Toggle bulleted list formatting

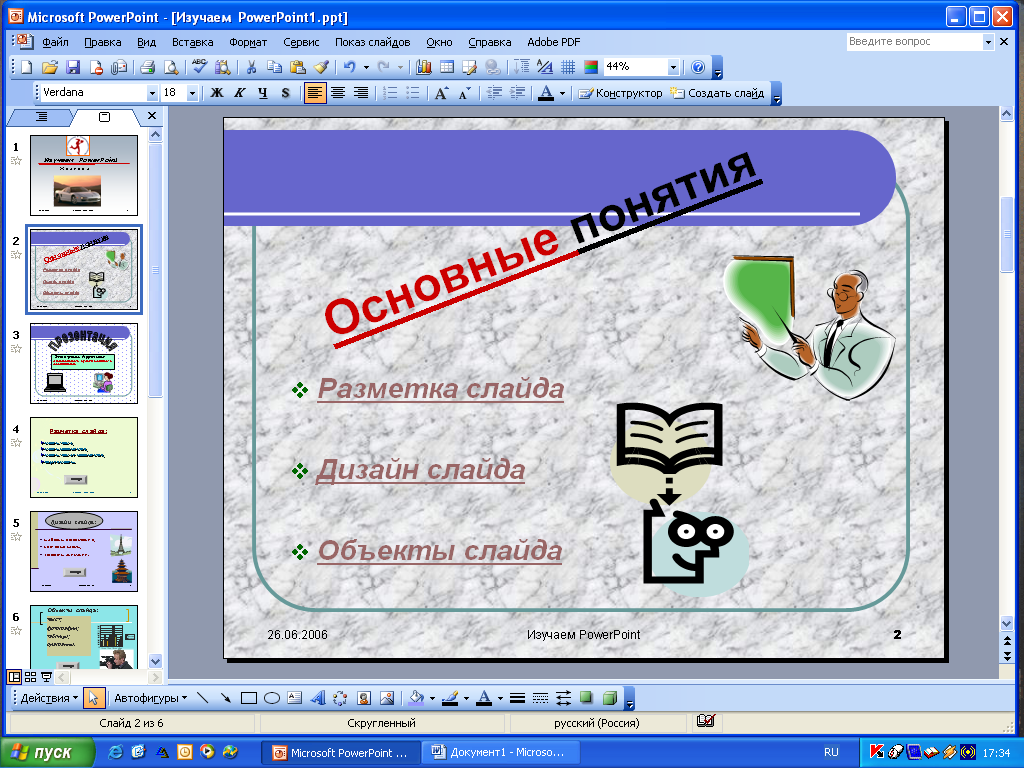point(413,93)
